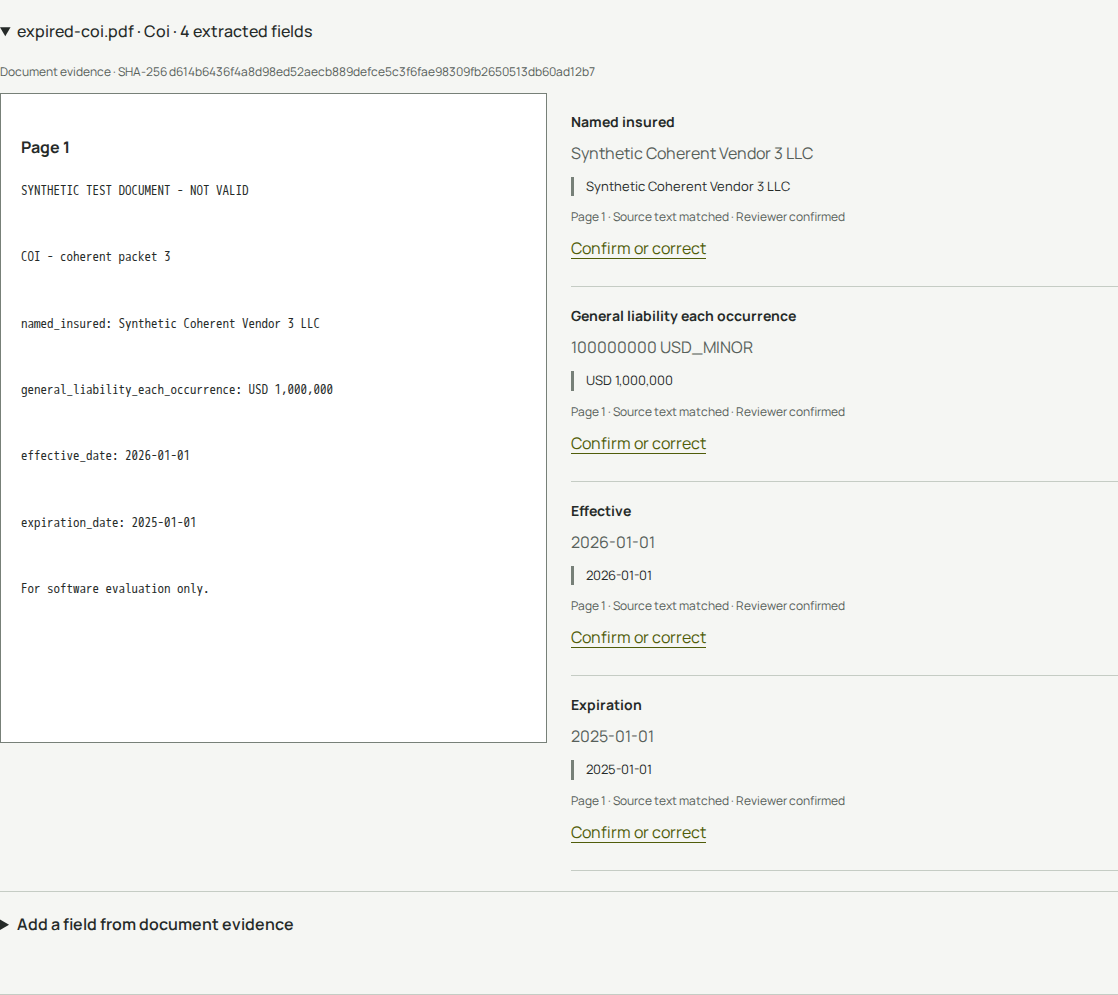Click the Page 1 heading in document preview
1118x995 pixels.
45,148
